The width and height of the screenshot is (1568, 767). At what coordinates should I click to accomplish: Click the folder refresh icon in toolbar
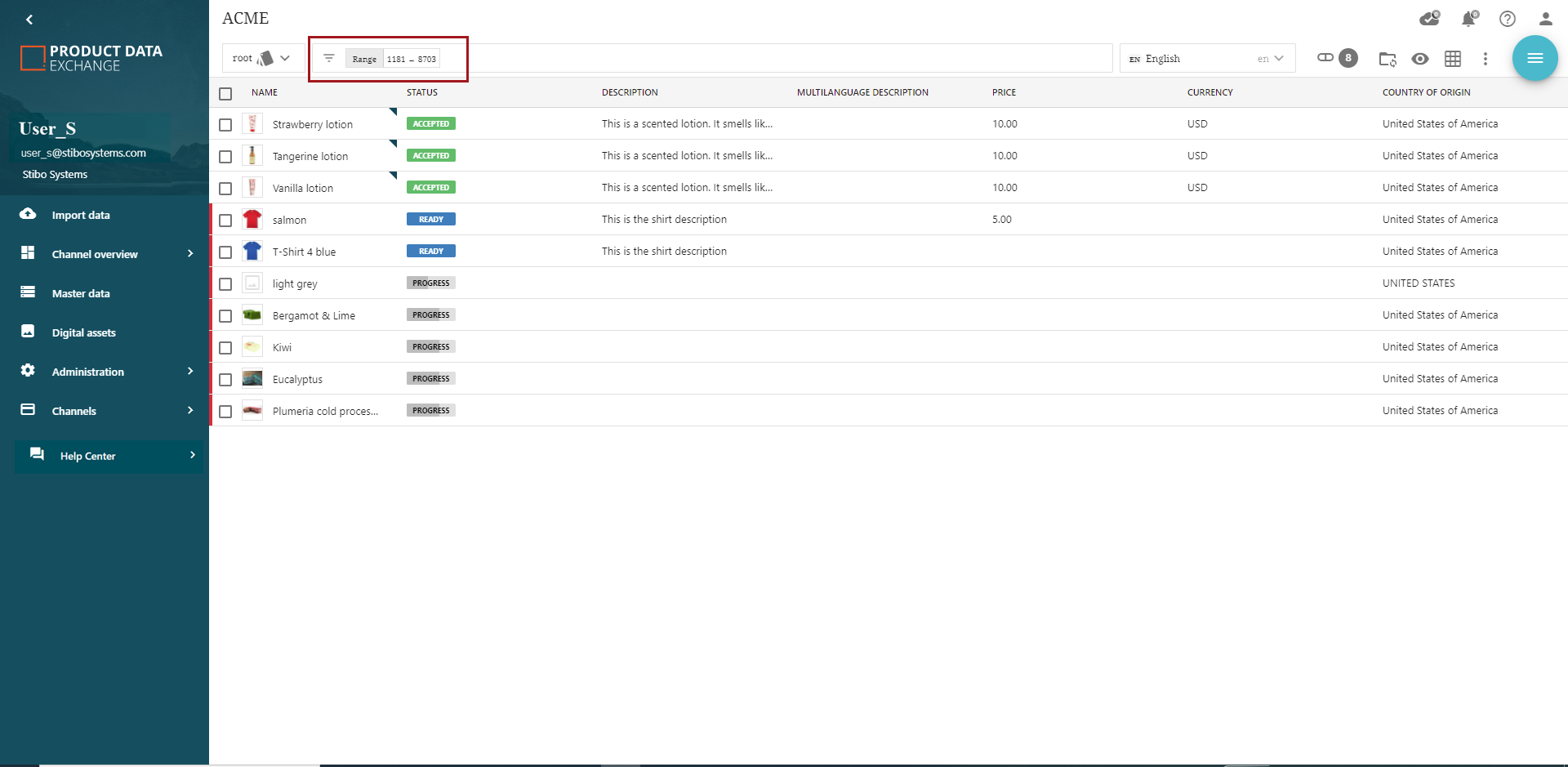[x=1388, y=59]
